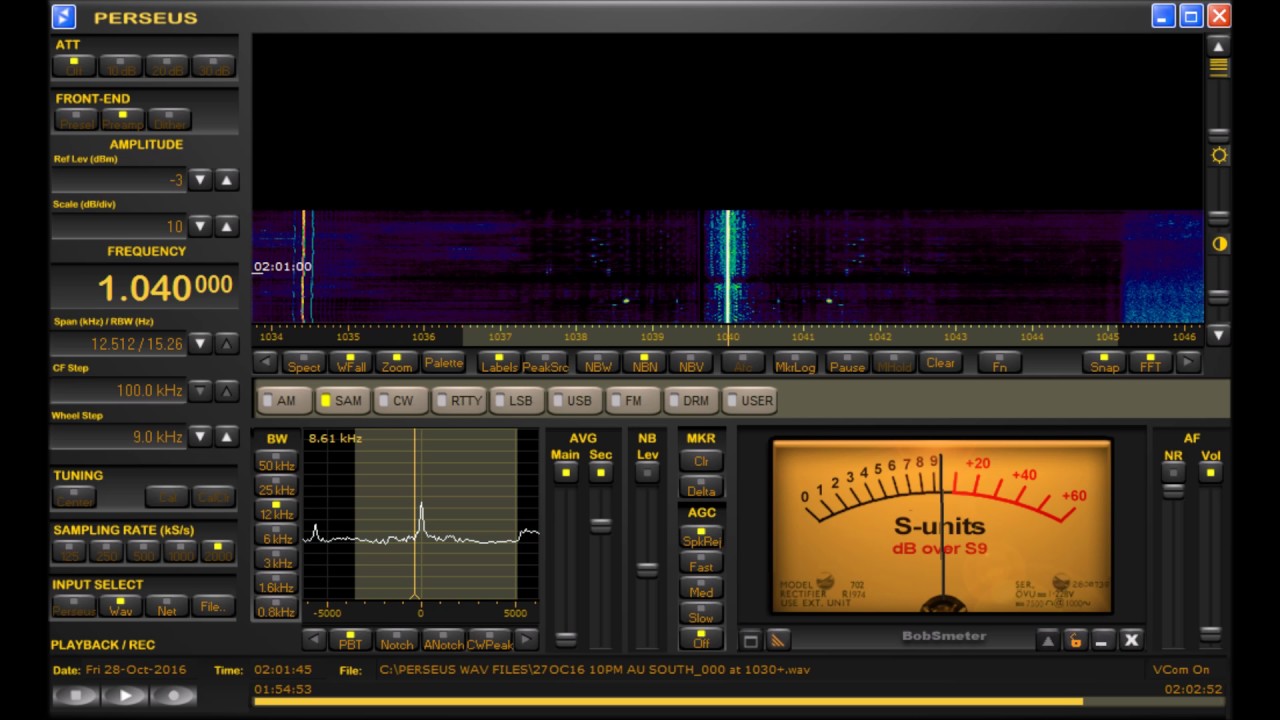The image size is (1280, 720).
Task: Select 50 kHz bandwidth
Action: coord(276,462)
